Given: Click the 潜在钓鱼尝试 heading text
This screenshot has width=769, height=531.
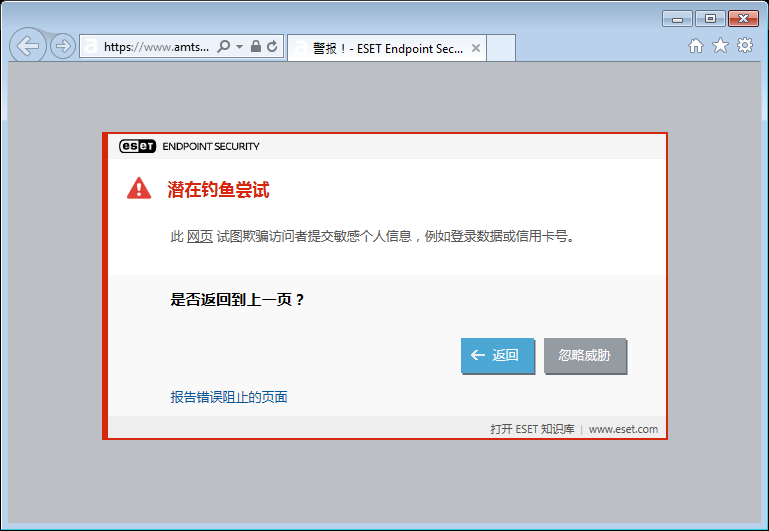Looking at the screenshot, I should click(218, 190).
